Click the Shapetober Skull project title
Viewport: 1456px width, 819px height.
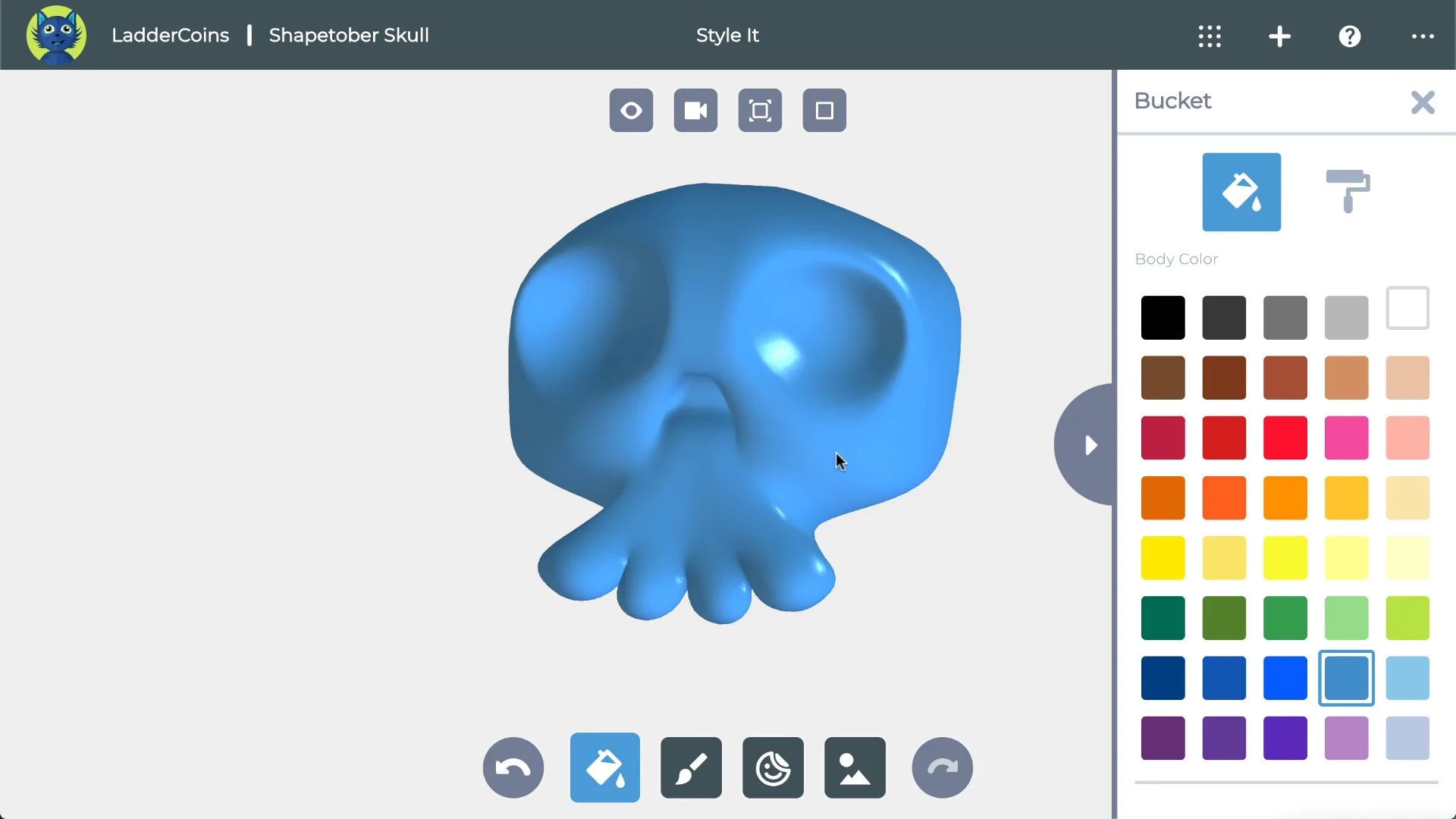349,35
